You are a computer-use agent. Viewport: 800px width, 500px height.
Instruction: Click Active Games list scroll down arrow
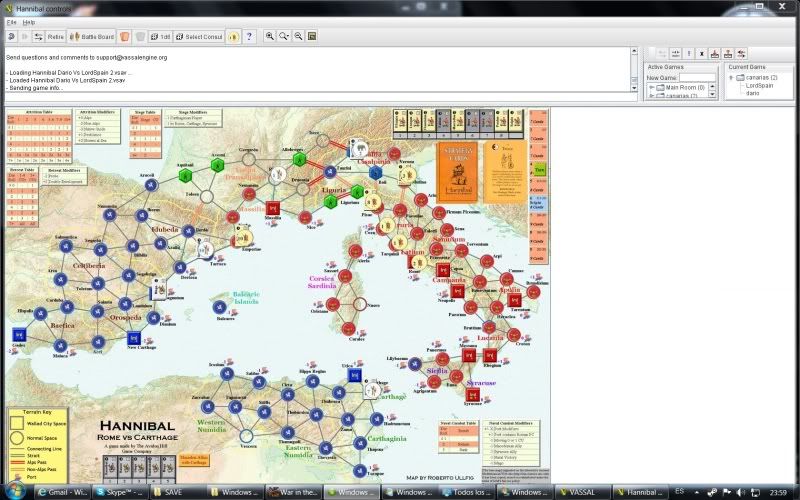[713, 95]
